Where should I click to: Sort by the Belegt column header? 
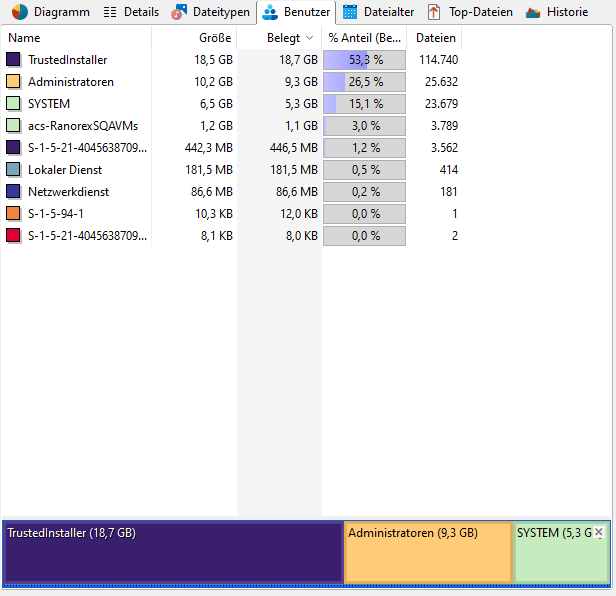point(279,38)
